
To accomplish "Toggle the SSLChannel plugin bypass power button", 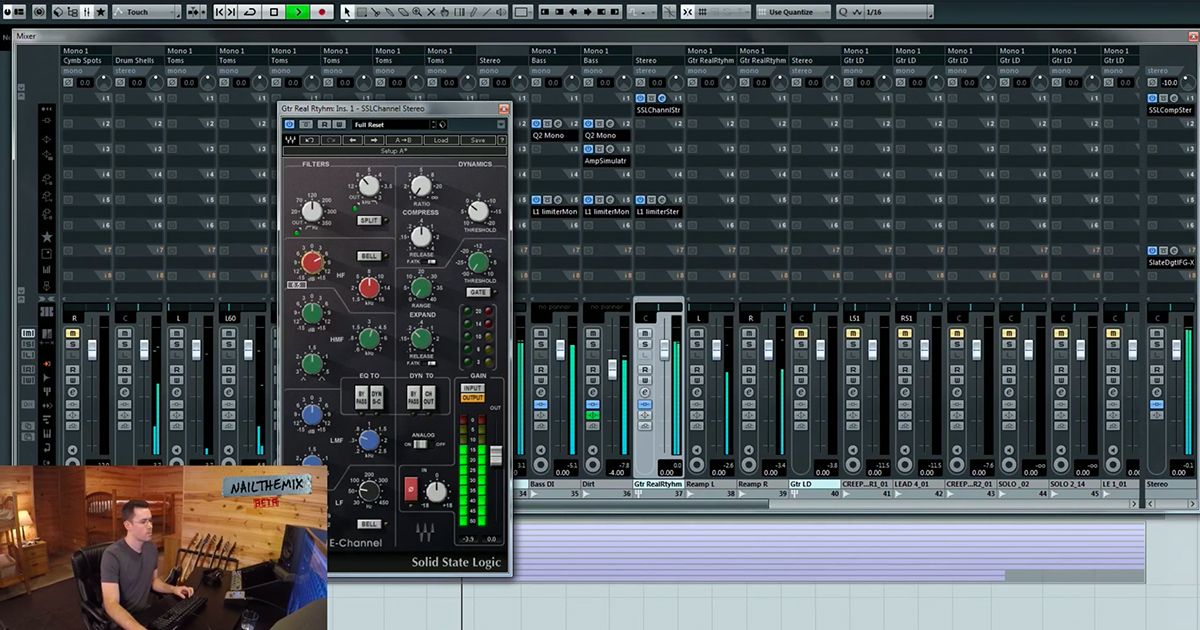I will point(289,124).
